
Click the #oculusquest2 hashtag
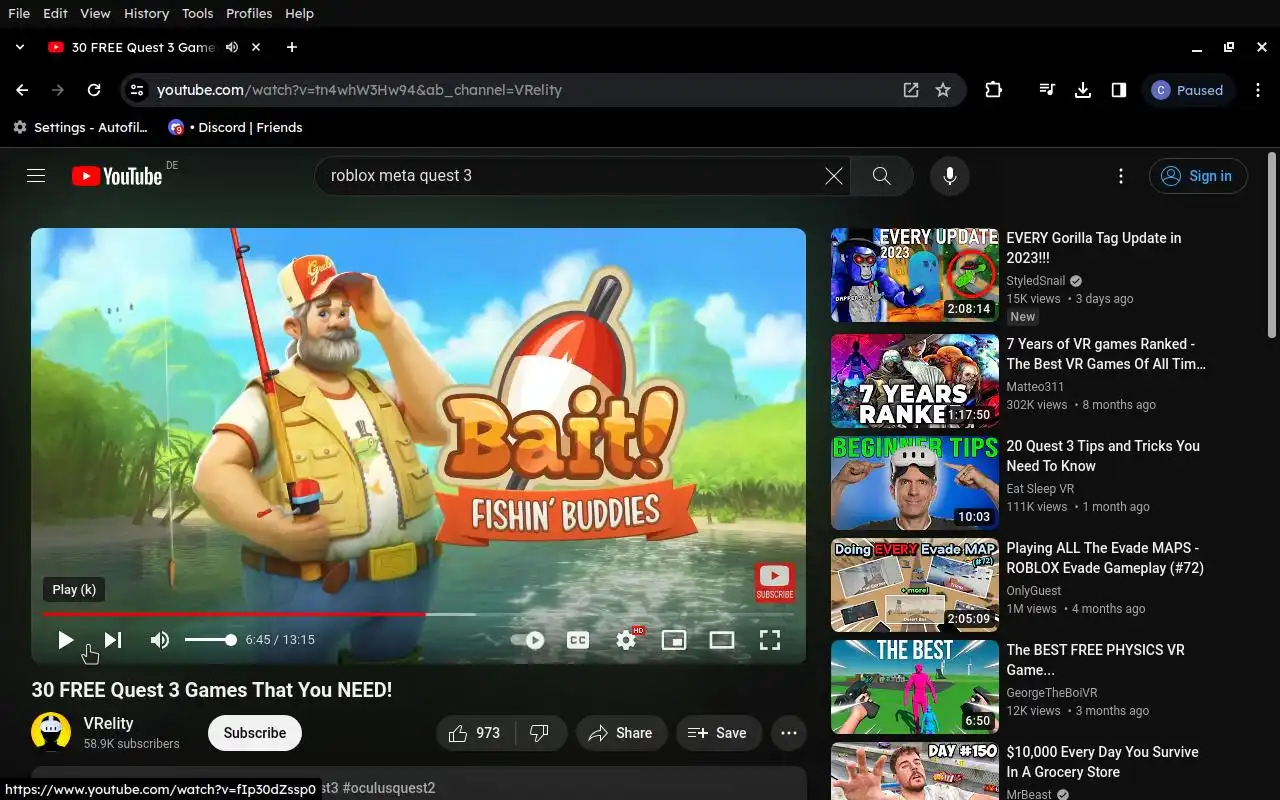pyautogui.click(x=389, y=788)
